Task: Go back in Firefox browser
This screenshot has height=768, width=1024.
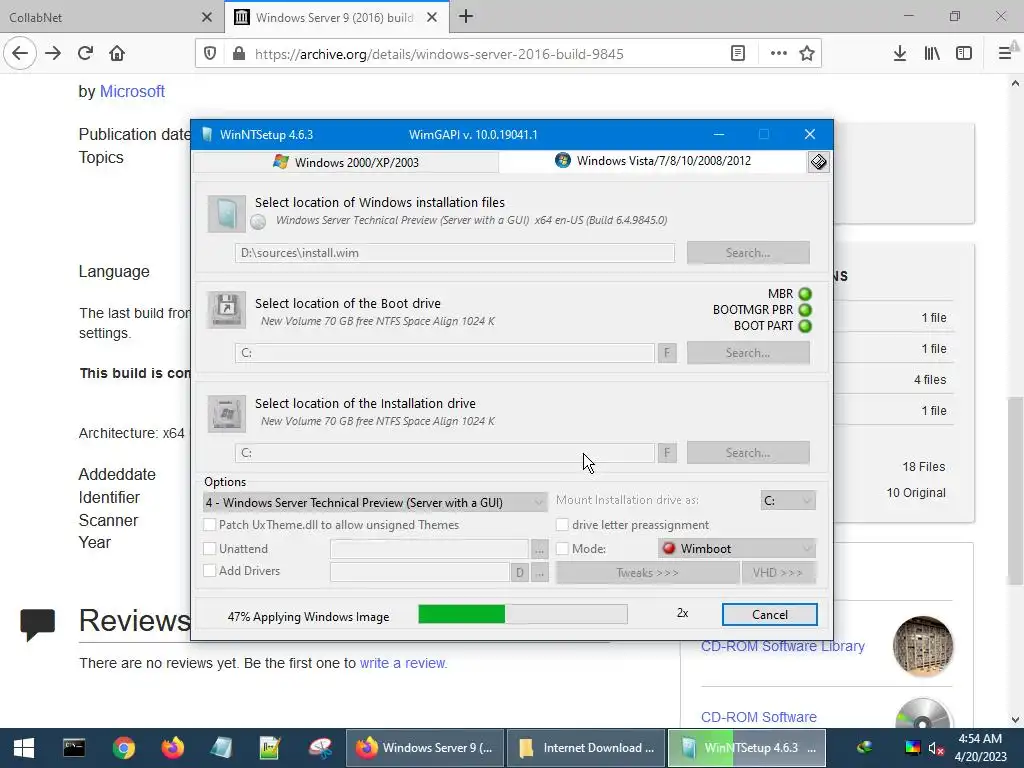Action: (x=20, y=54)
